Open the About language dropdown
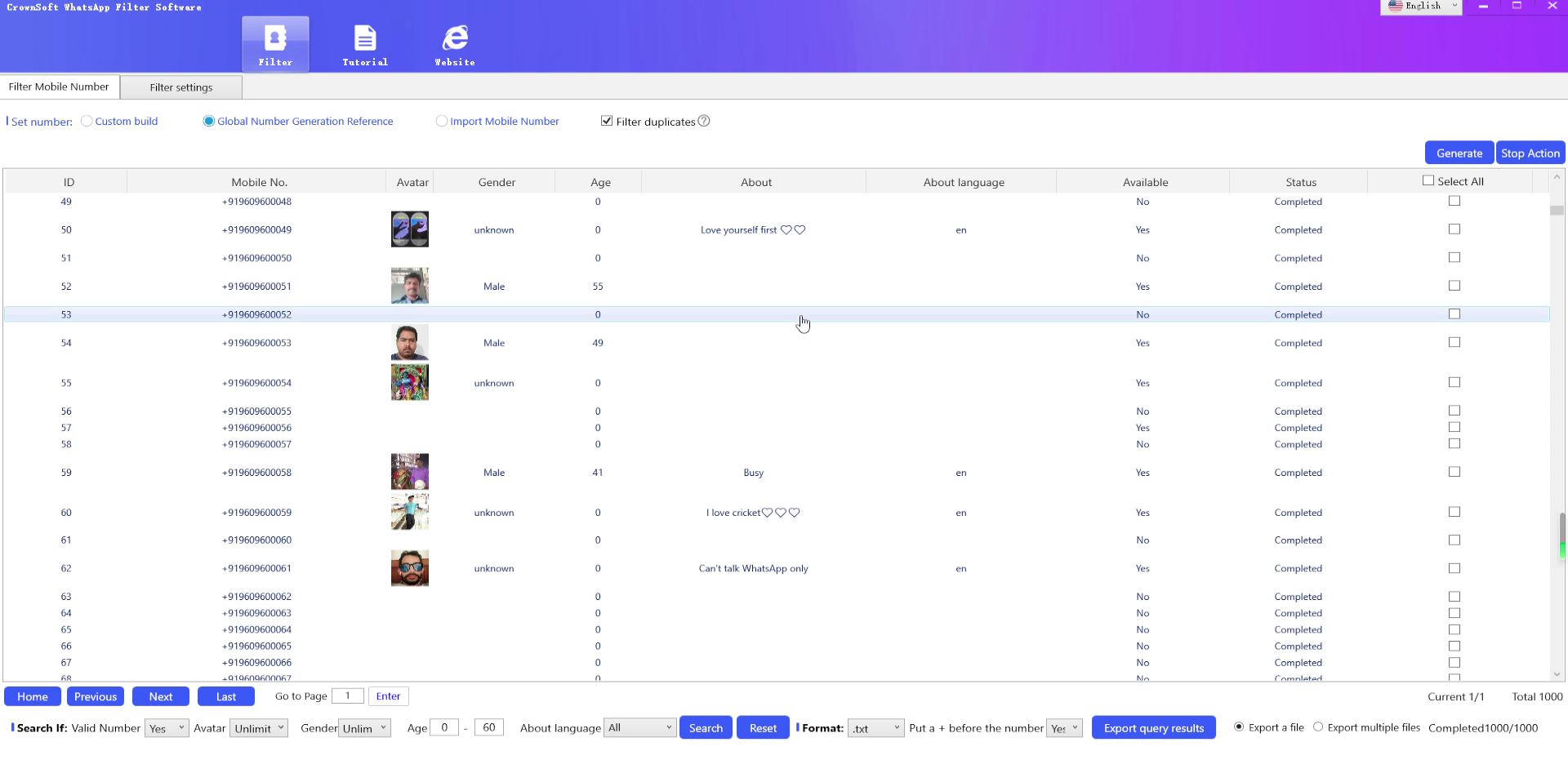 639,727
